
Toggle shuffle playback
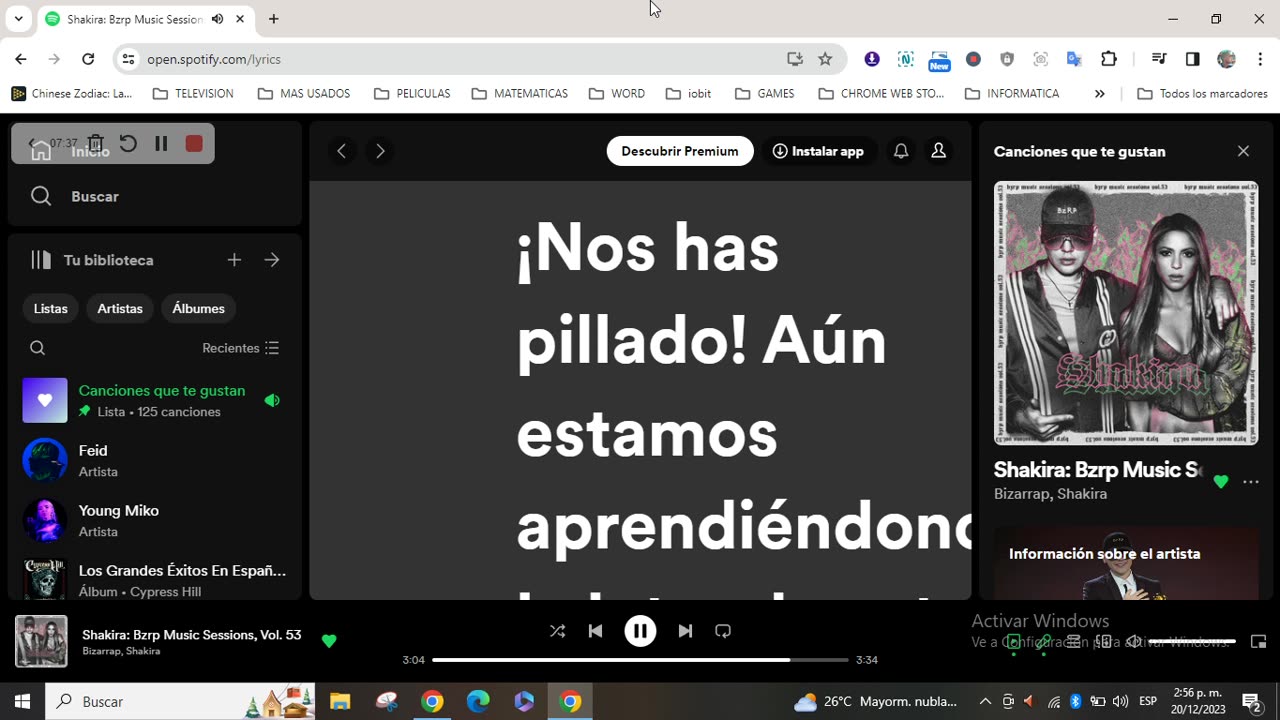[558, 631]
